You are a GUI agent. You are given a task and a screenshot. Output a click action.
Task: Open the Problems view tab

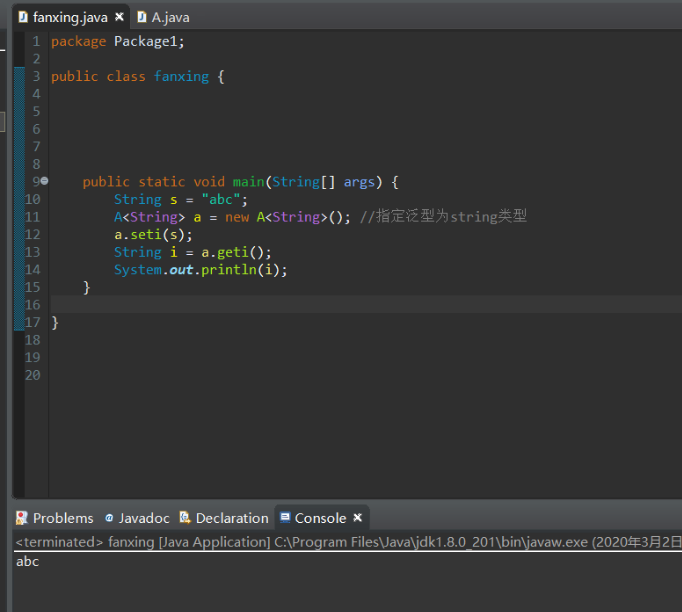coord(62,518)
